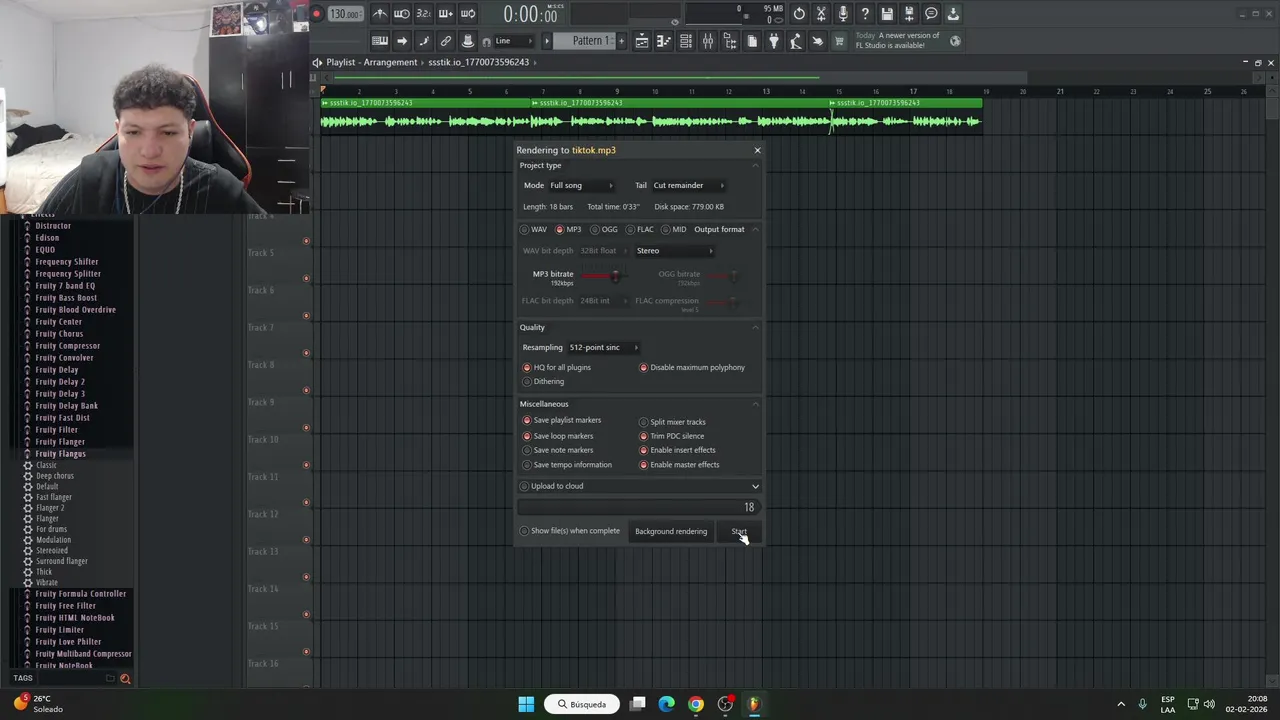1280x720 pixels.
Task: Click the globe news icon
Action: 954,41
